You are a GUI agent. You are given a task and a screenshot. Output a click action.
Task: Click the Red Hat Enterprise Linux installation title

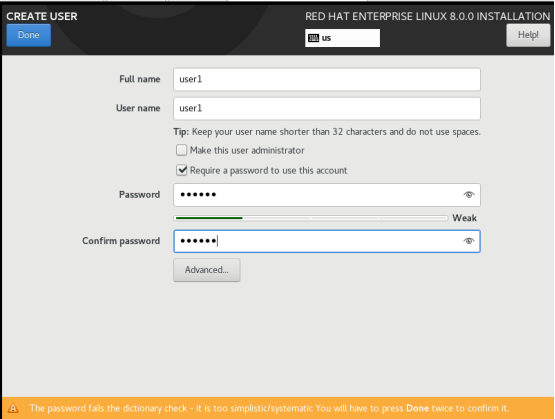[x=428, y=16]
